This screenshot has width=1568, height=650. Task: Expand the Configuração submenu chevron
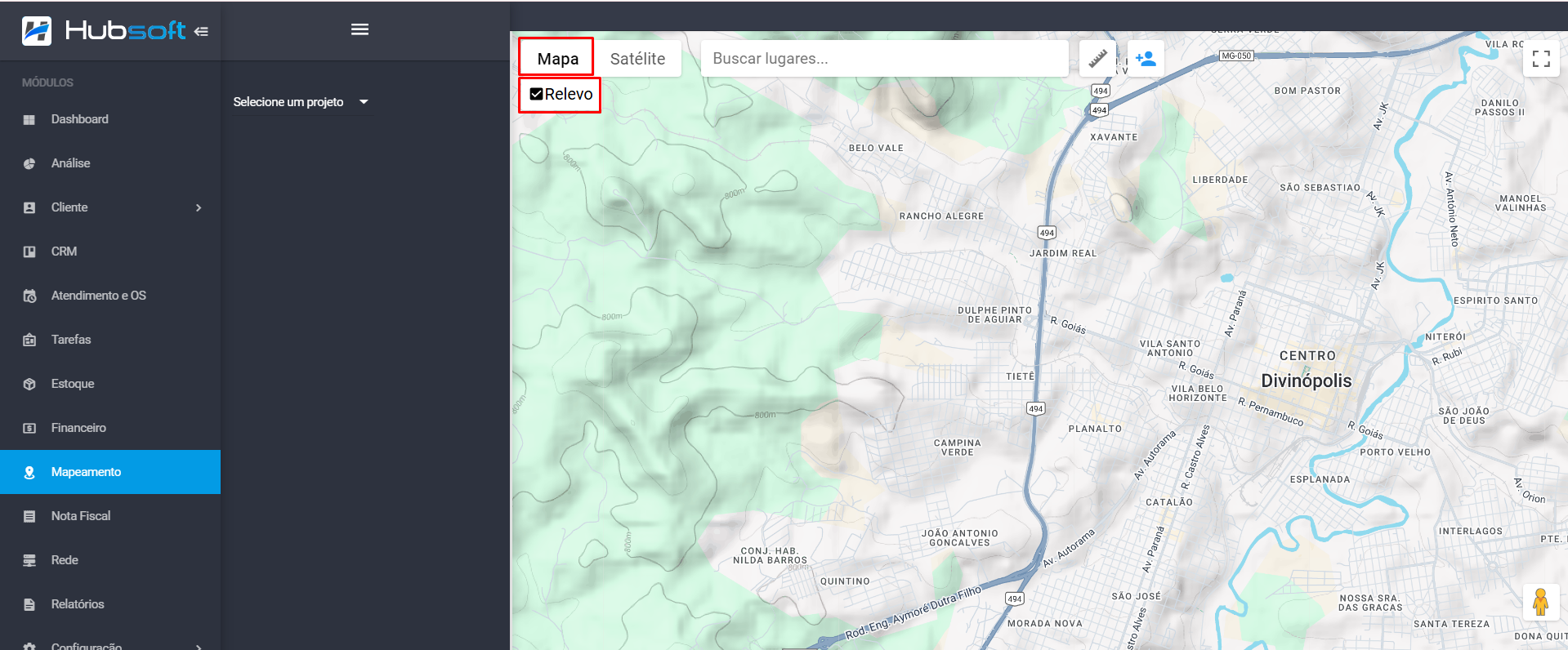(199, 646)
